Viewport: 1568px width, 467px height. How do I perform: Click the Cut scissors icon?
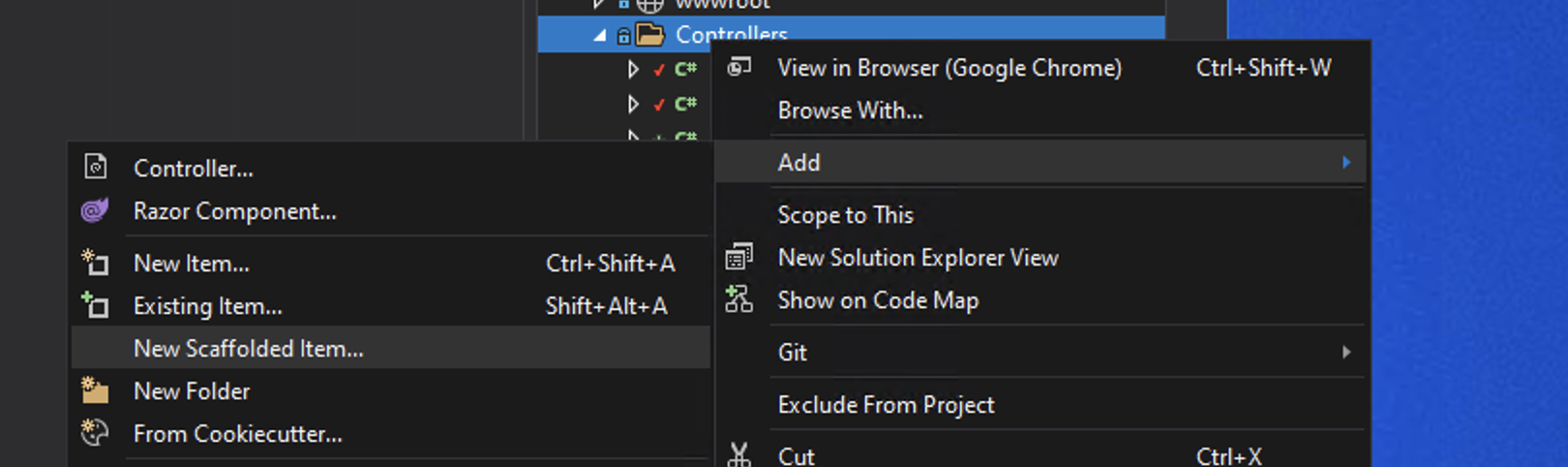[739, 454]
